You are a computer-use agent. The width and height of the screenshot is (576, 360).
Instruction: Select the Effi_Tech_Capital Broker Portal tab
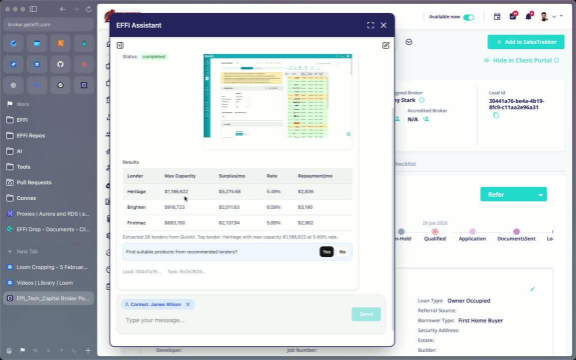click(x=48, y=298)
